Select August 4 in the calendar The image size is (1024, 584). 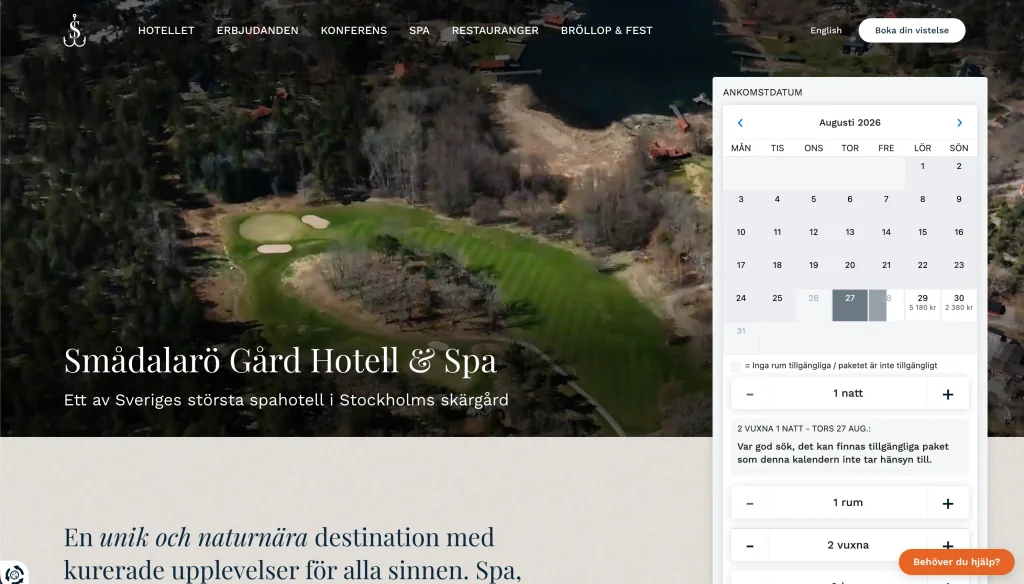[x=777, y=206]
